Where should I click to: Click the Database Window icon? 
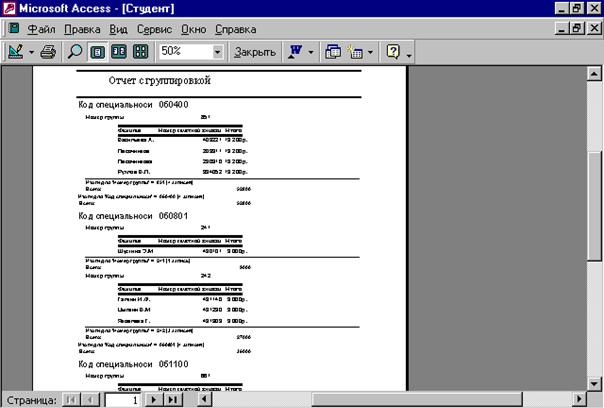click(x=333, y=51)
